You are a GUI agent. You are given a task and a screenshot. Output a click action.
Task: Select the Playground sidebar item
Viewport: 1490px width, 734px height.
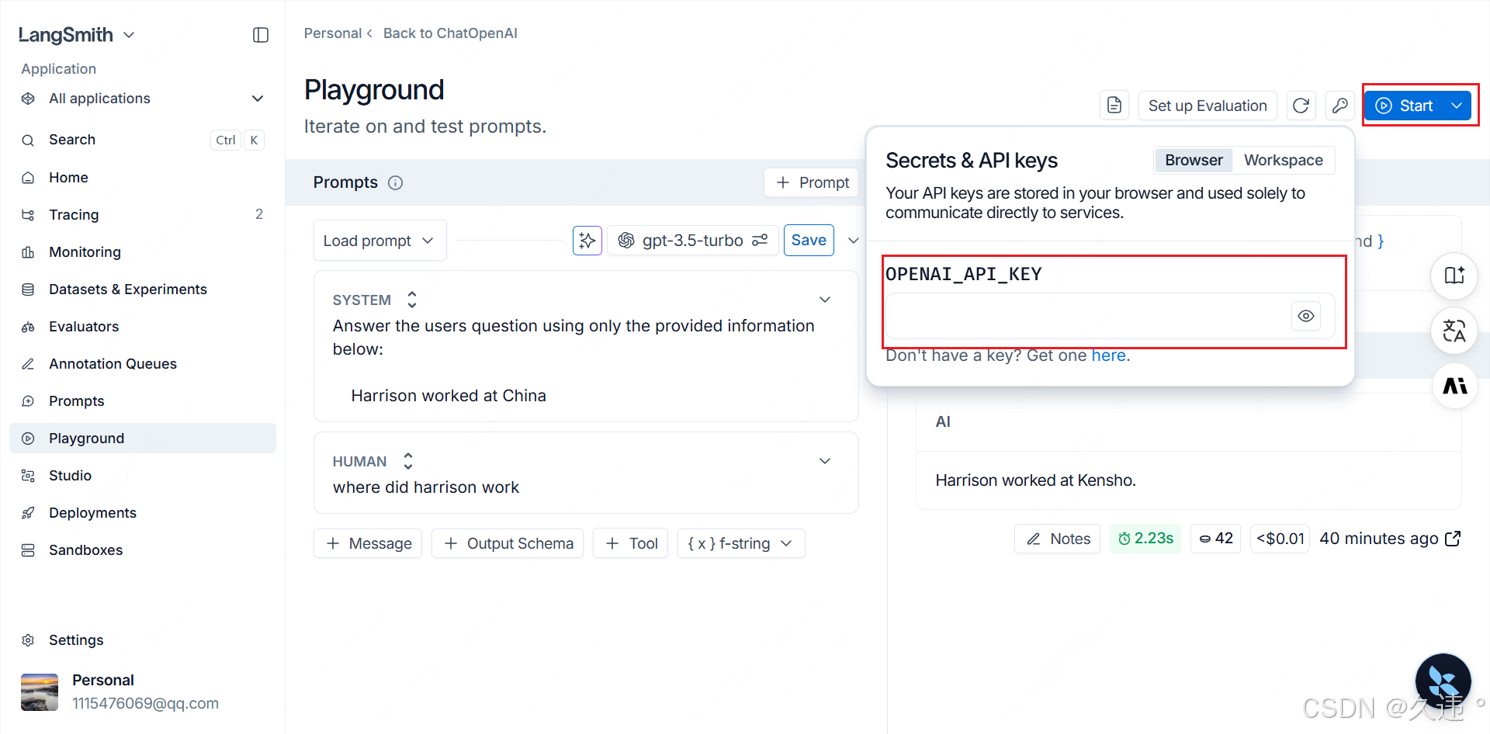coord(142,438)
